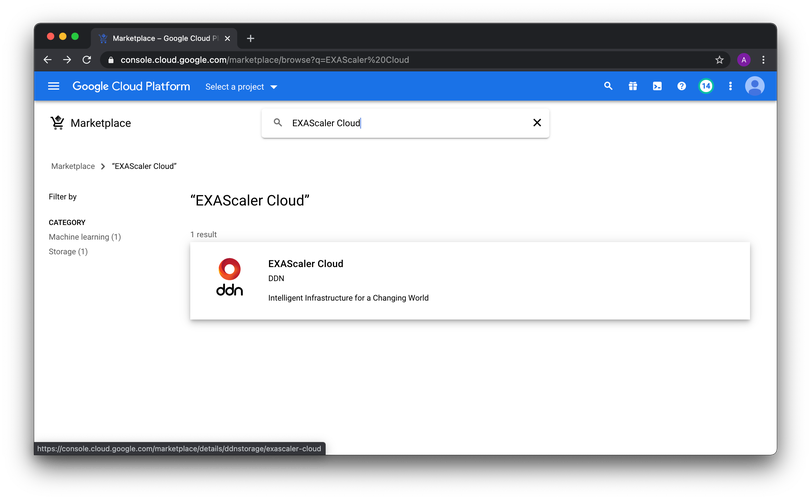Click the DDN vendor name text
811x500 pixels.
coord(276,278)
